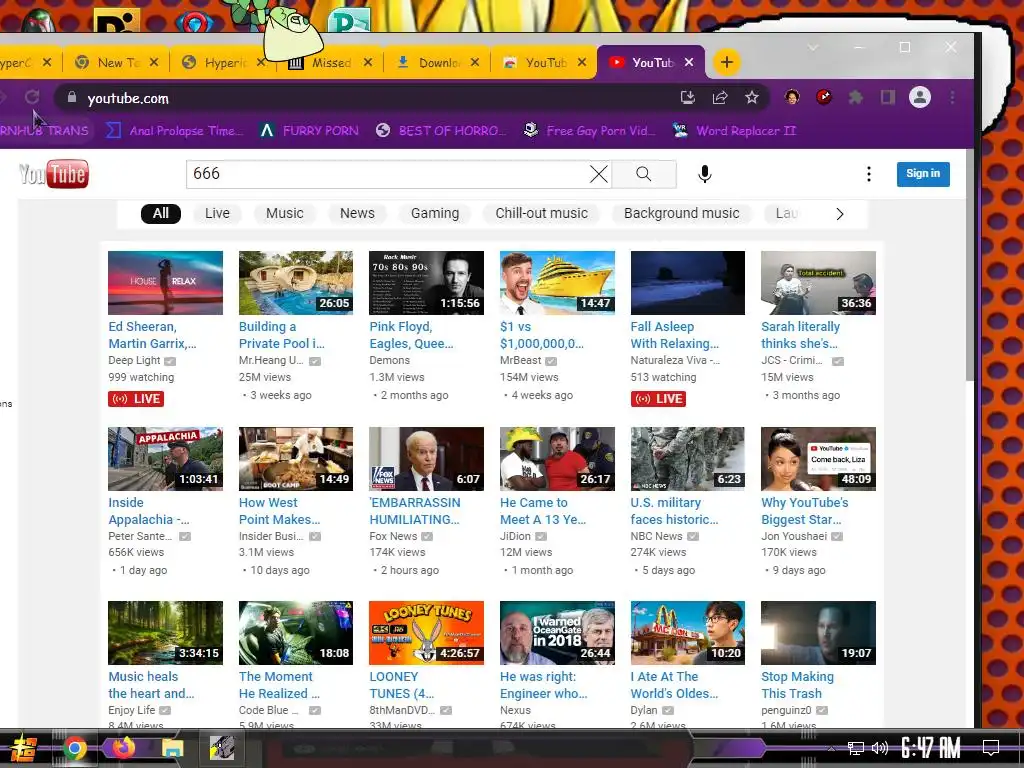Click the page vertical scrollbar
The width and height of the screenshot is (1024, 768).
[x=969, y=264]
